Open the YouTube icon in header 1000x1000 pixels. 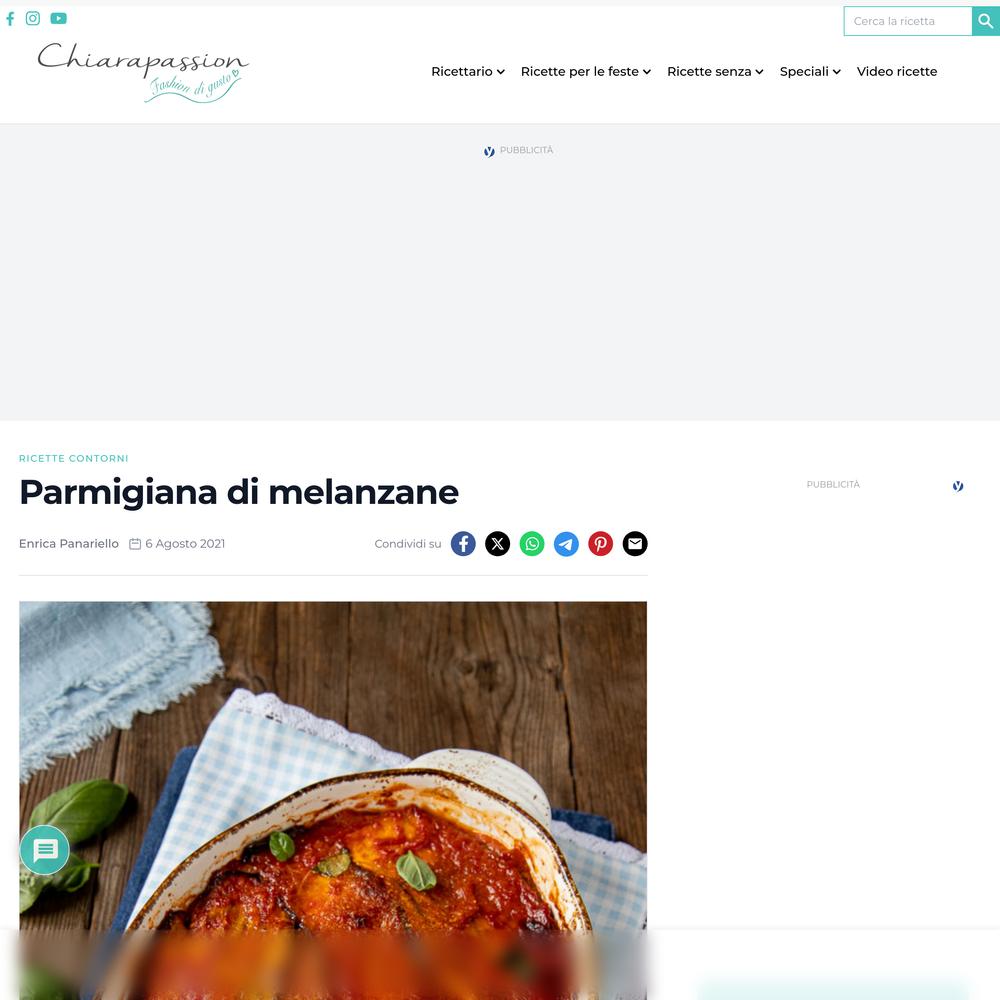[59, 18]
